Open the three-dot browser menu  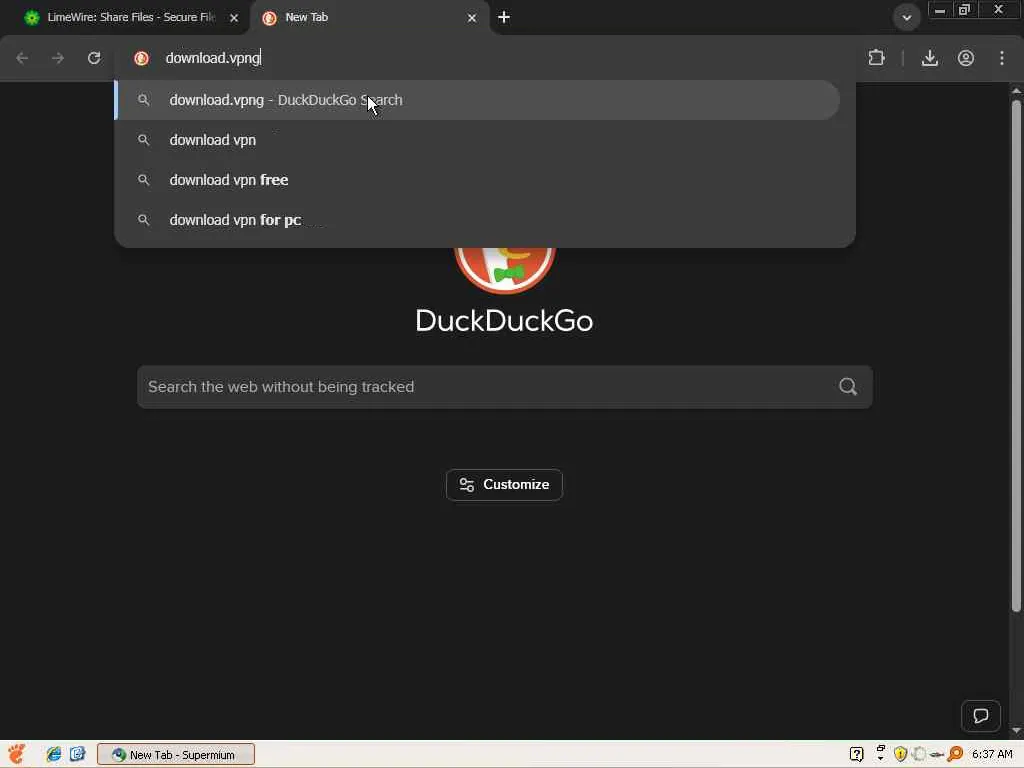[1002, 58]
